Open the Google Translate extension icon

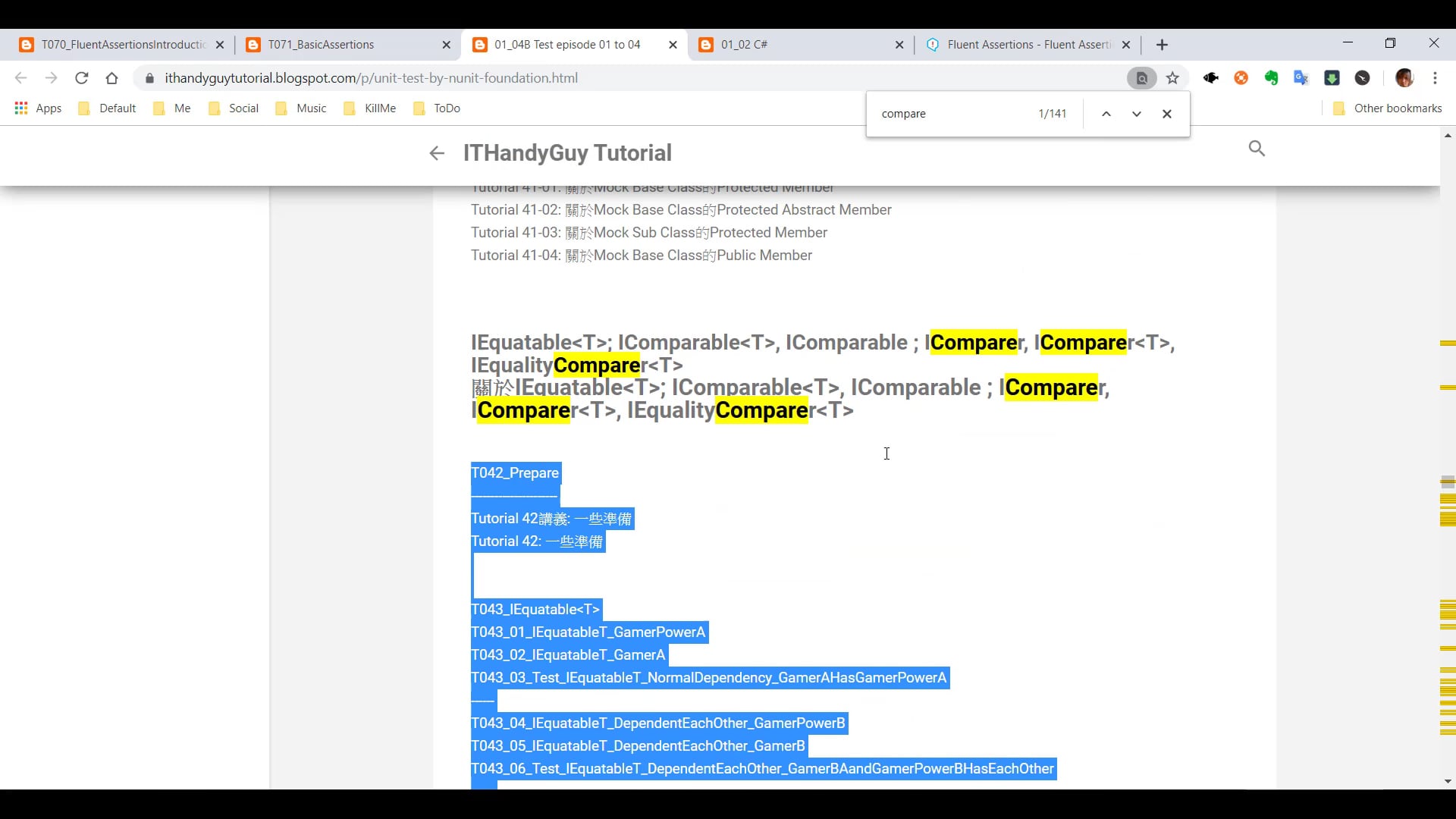point(1301,78)
